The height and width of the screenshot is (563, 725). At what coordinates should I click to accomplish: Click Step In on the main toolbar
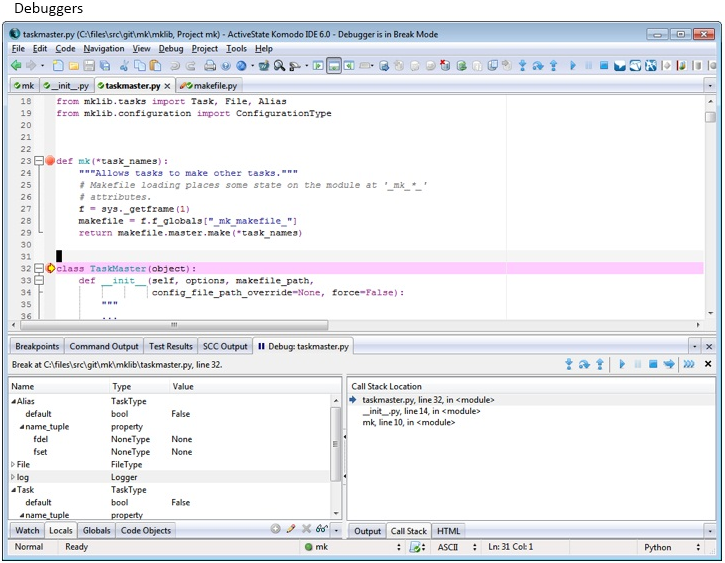(x=522, y=66)
